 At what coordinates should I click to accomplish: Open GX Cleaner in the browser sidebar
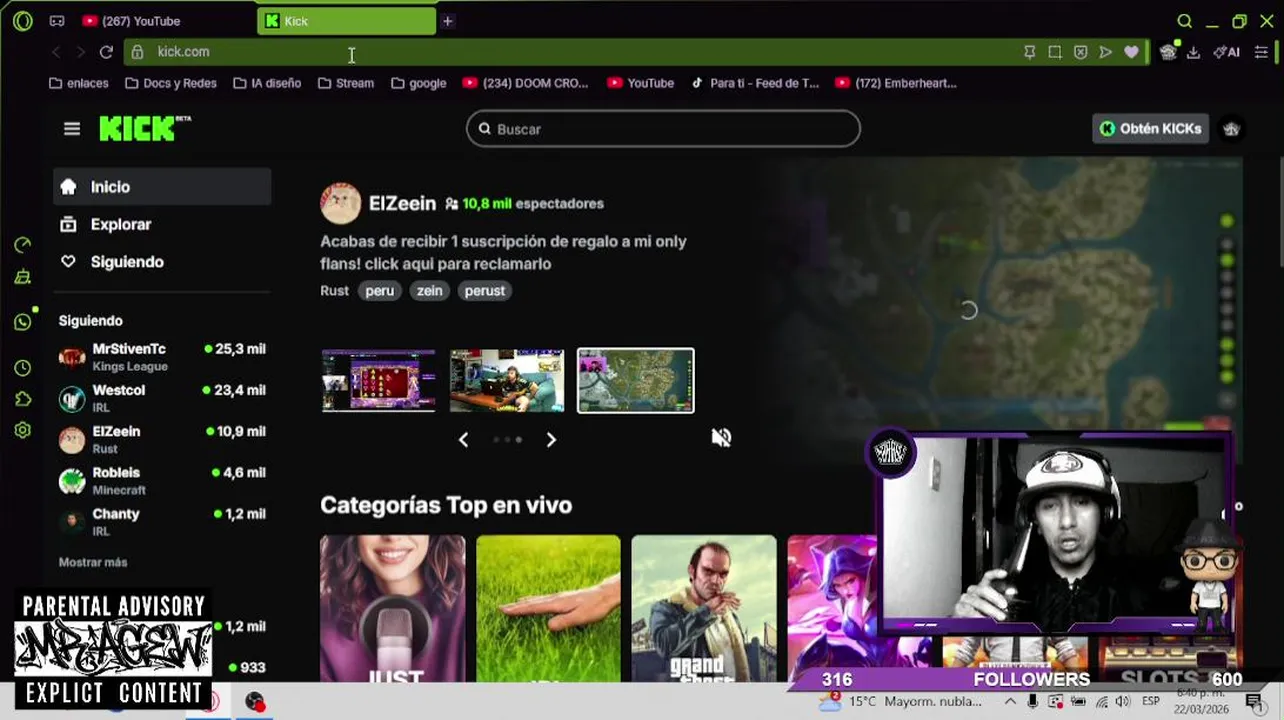coord(22,278)
